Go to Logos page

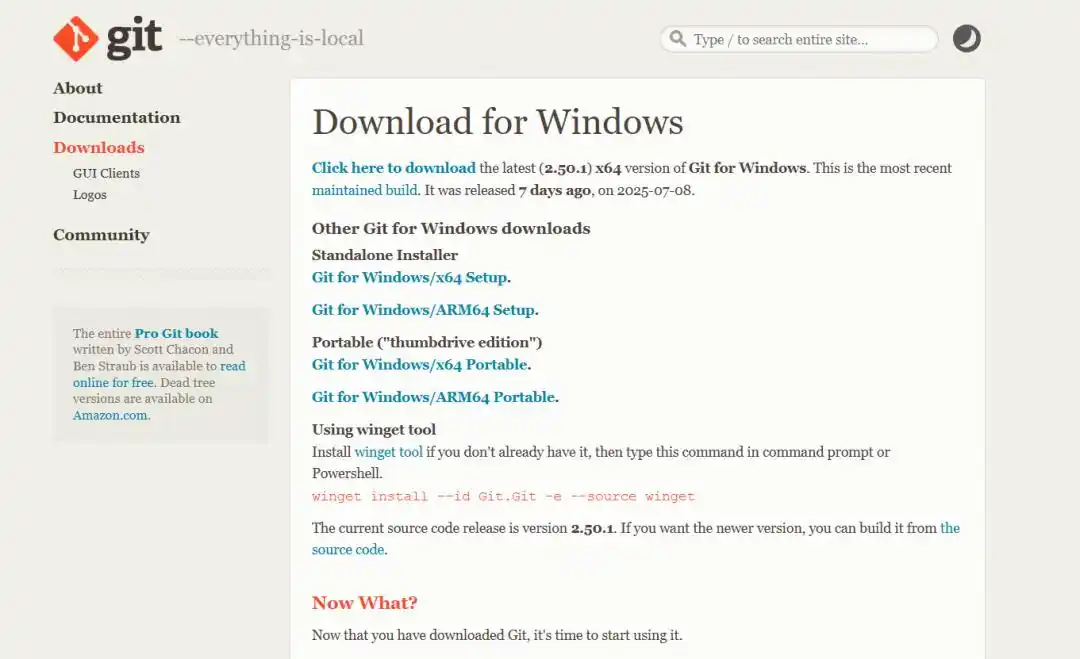click(x=90, y=195)
